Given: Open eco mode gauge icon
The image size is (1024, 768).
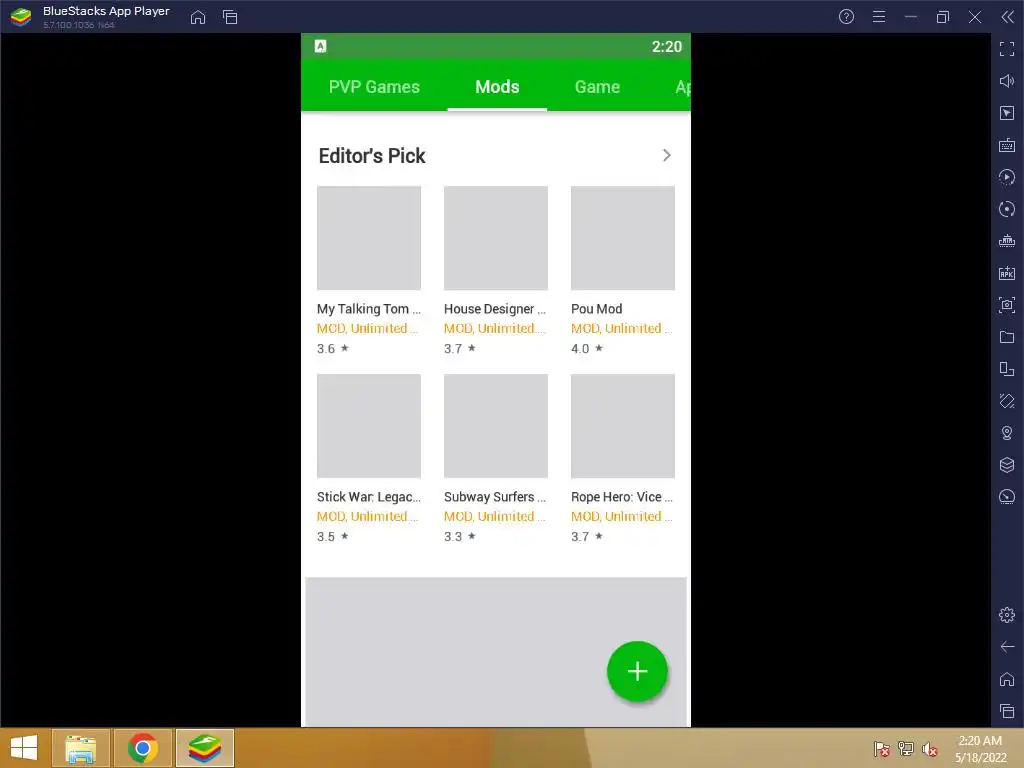Looking at the screenshot, I should tap(1007, 497).
